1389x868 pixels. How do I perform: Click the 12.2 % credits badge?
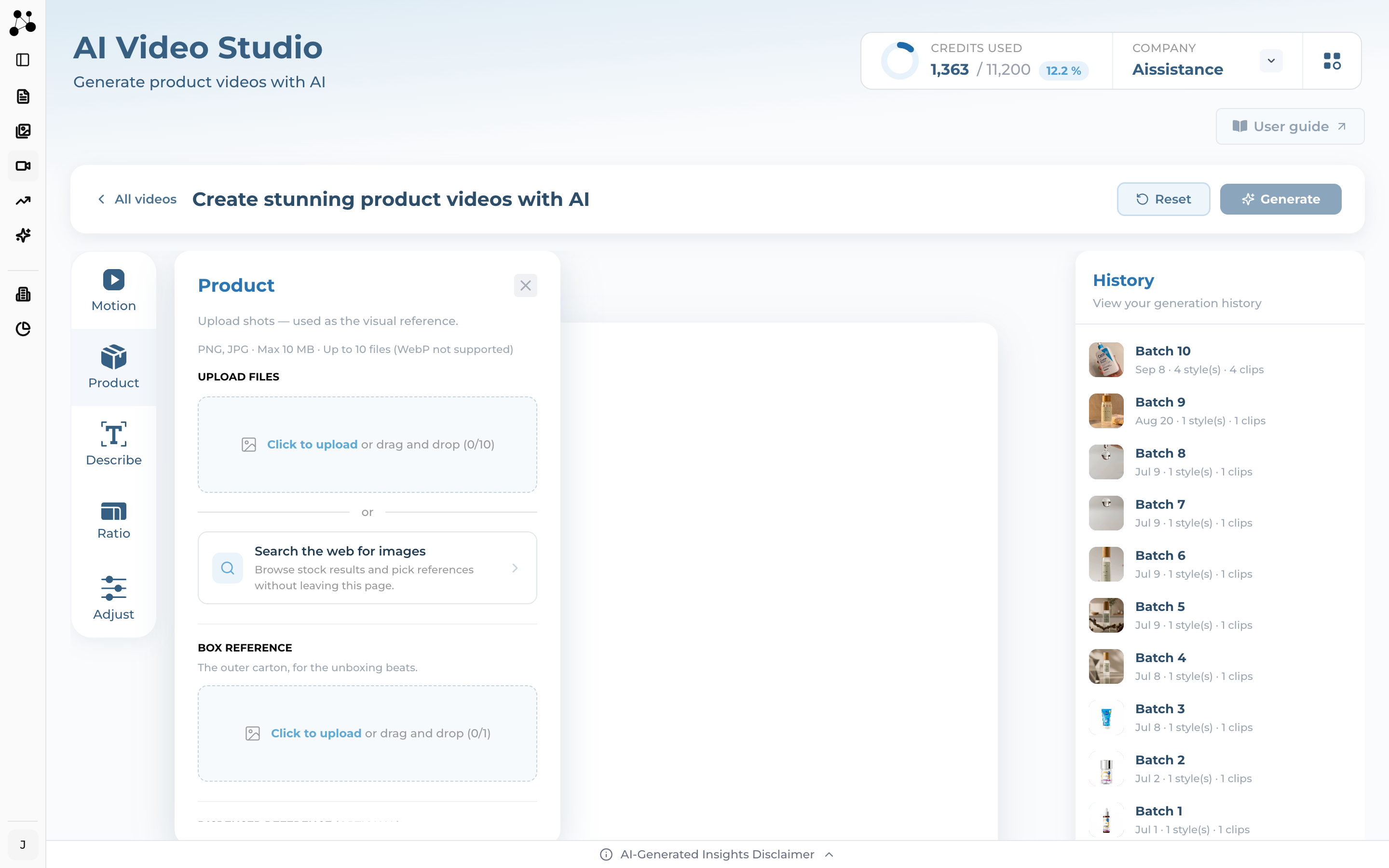coord(1063,70)
